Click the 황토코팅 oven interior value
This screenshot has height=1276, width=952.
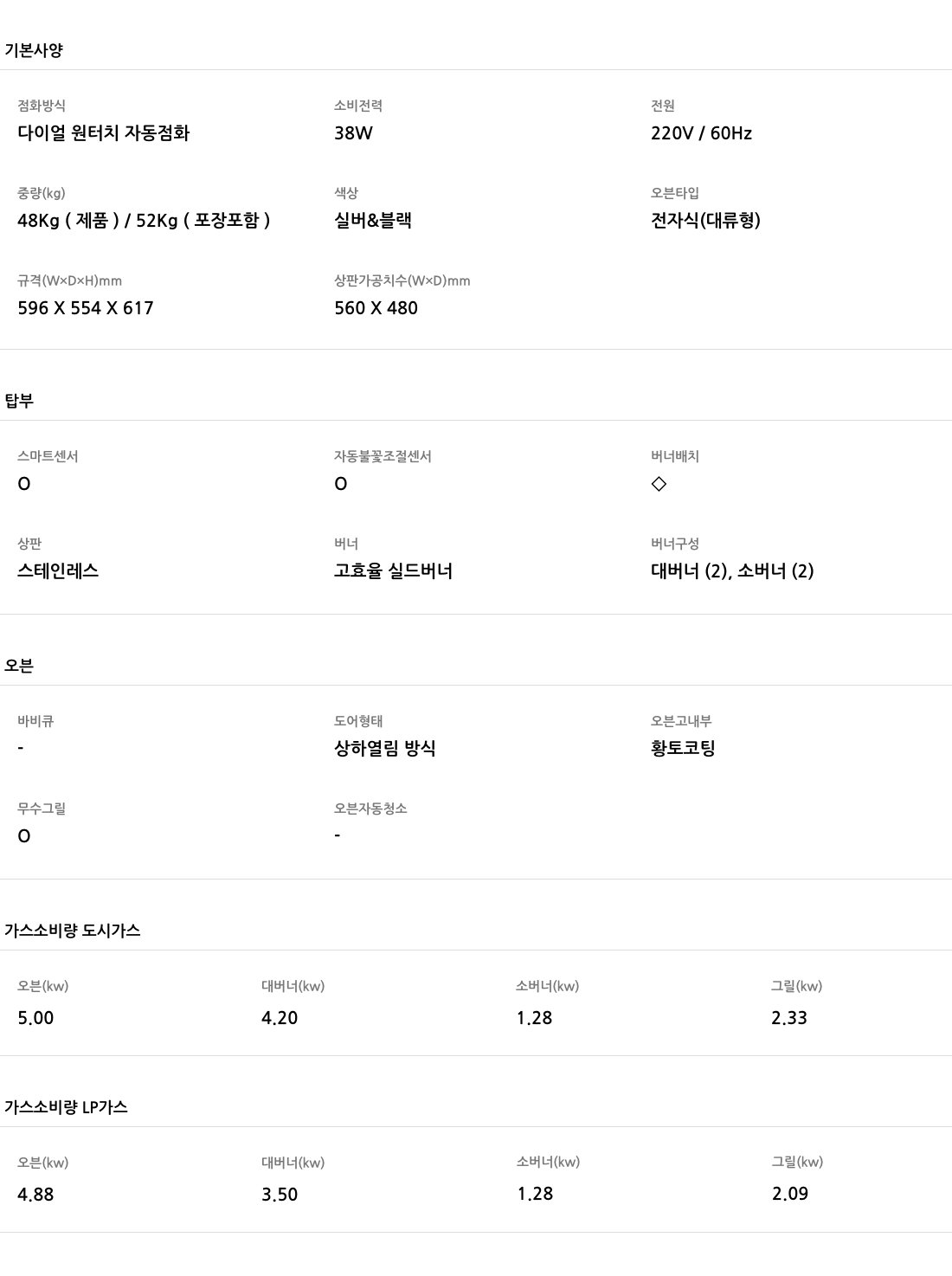(x=683, y=749)
